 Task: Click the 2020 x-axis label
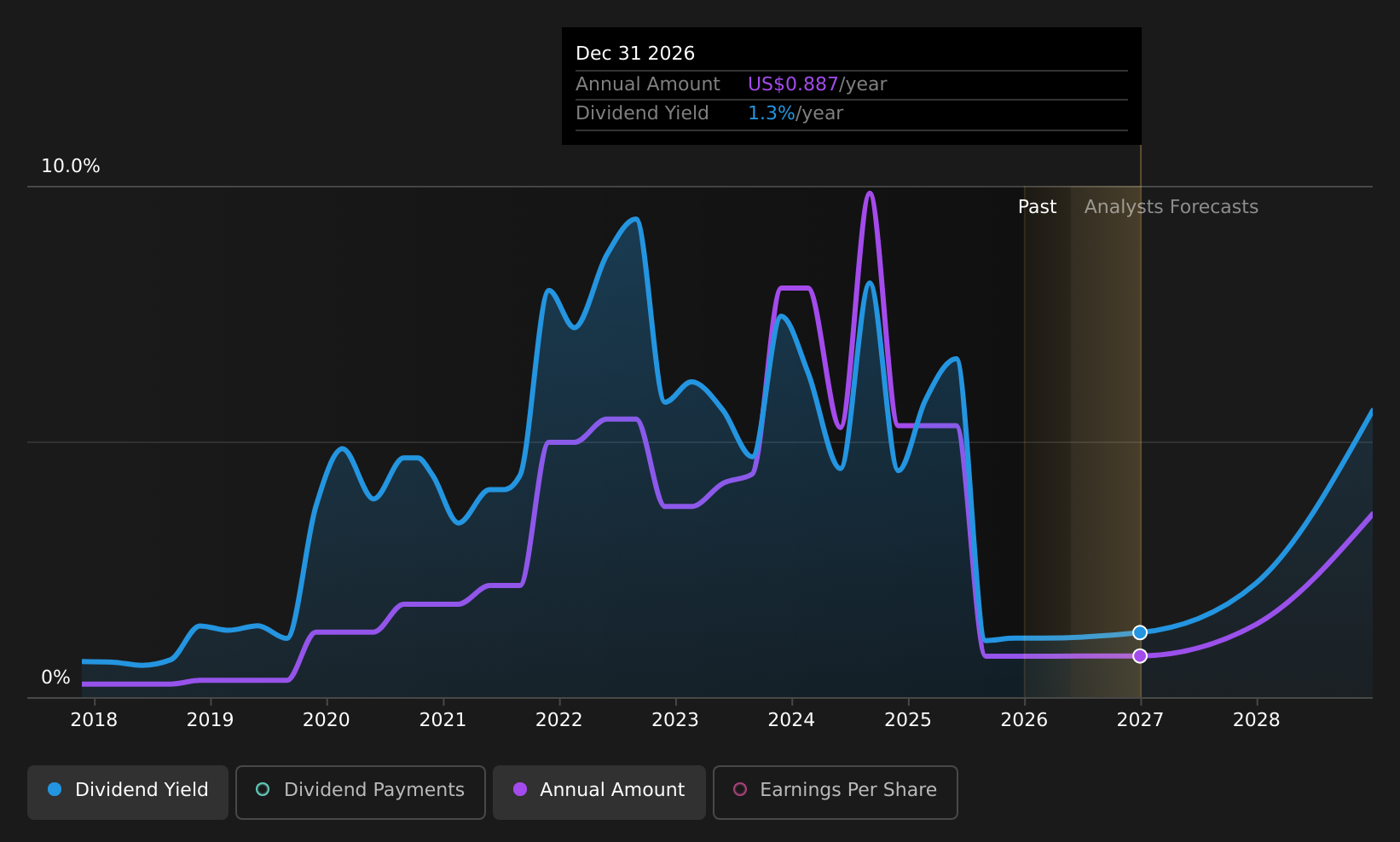(327, 720)
